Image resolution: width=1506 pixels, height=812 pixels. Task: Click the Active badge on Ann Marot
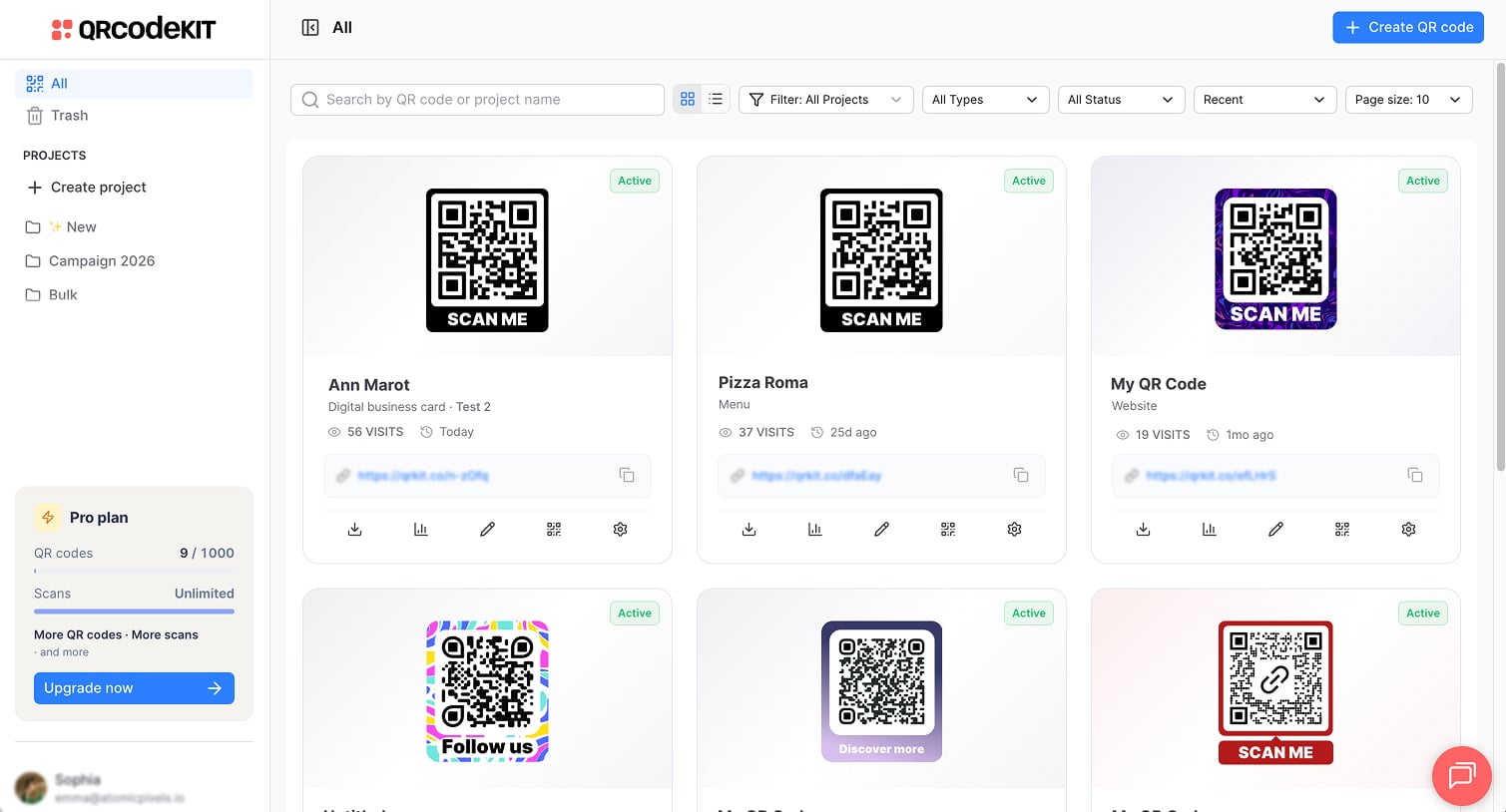[635, 181]
